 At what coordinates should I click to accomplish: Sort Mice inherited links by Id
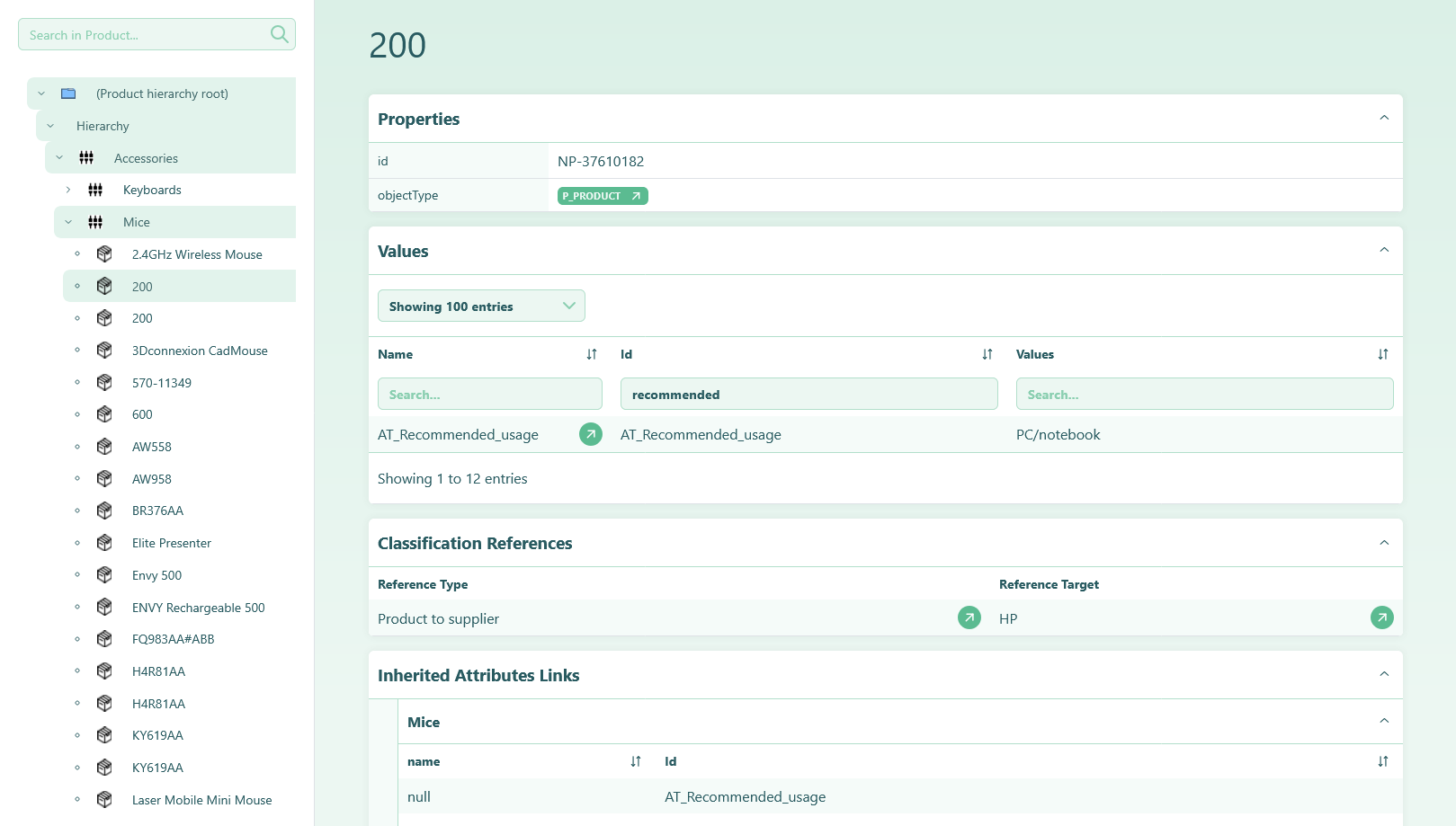[1383, 761]
